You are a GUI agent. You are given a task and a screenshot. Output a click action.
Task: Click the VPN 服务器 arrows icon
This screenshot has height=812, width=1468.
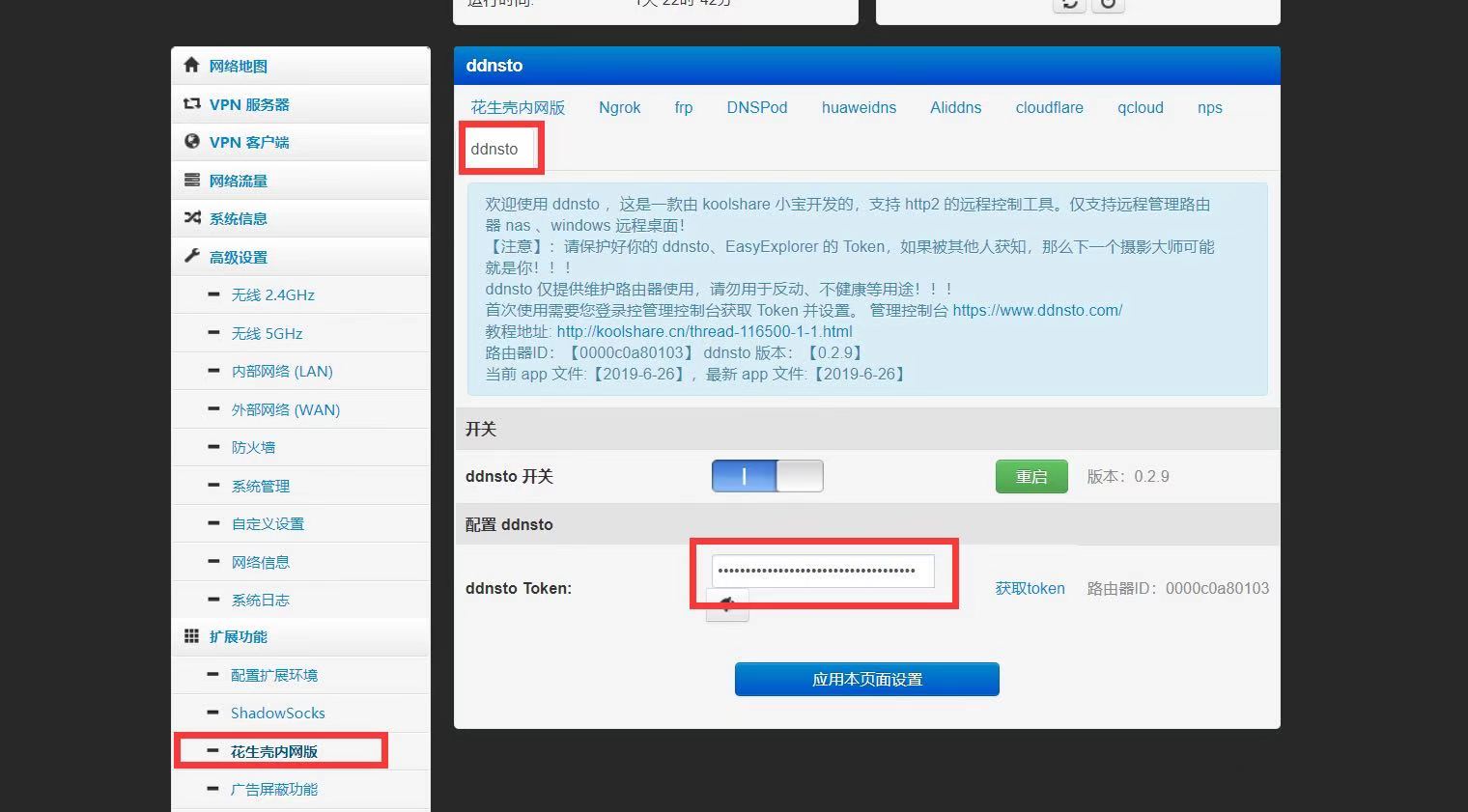pyautogui.click(x=191, y=103)
